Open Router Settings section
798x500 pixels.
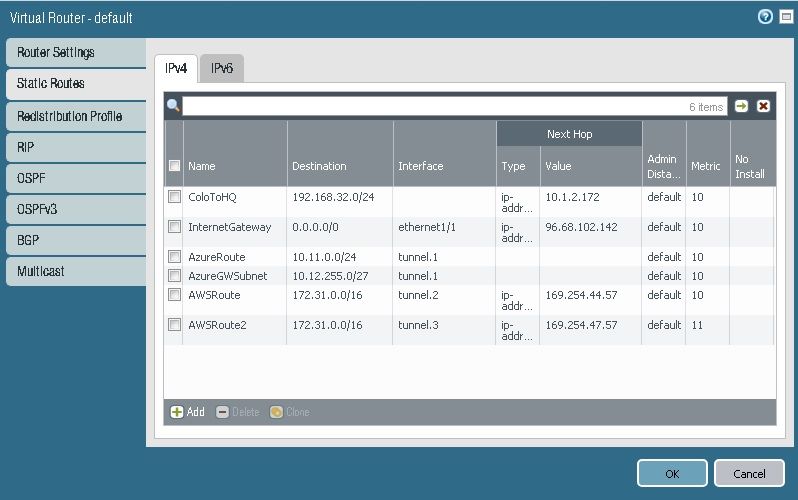(76, 52)
